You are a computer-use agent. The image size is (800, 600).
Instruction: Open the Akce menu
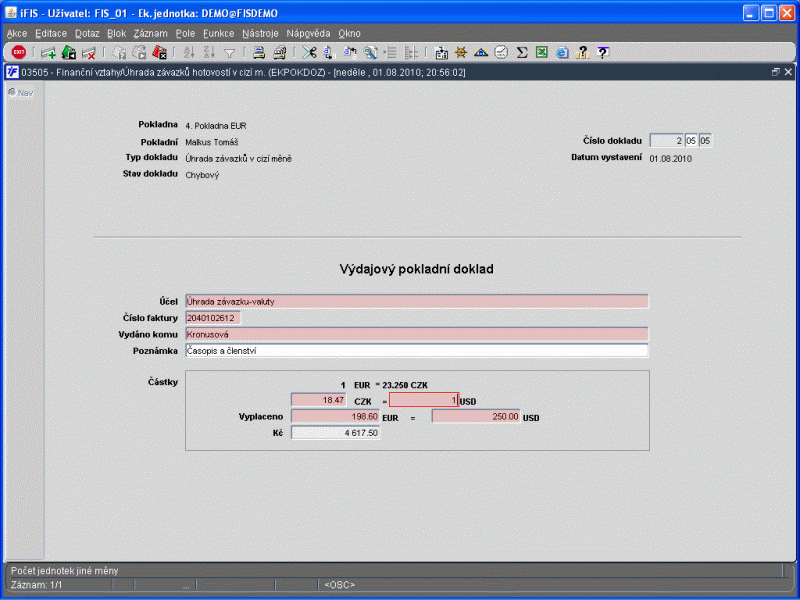click(17, 33)
